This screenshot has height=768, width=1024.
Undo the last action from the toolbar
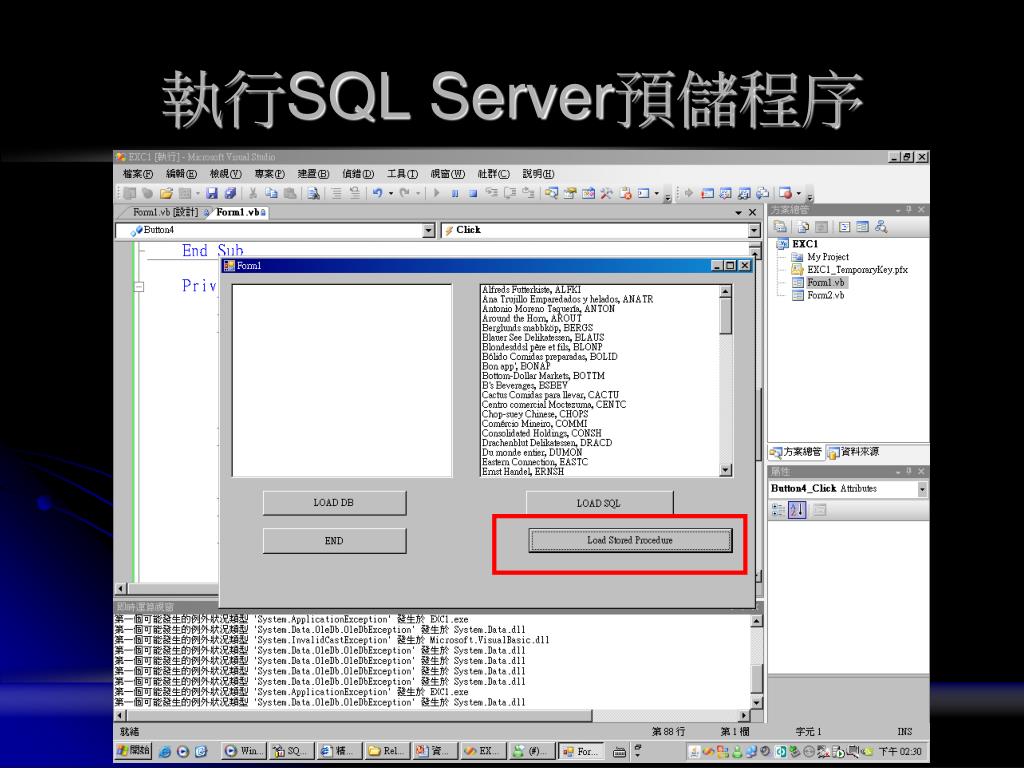point(377,193)
